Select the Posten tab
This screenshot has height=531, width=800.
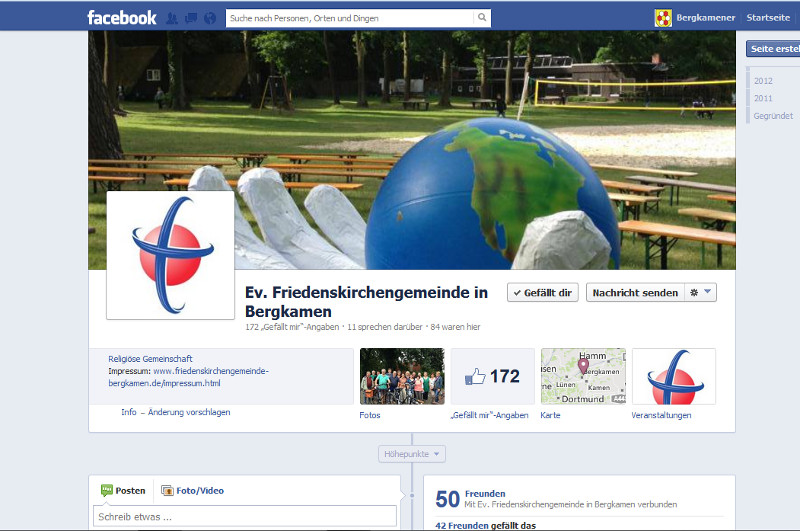point(123,490)
